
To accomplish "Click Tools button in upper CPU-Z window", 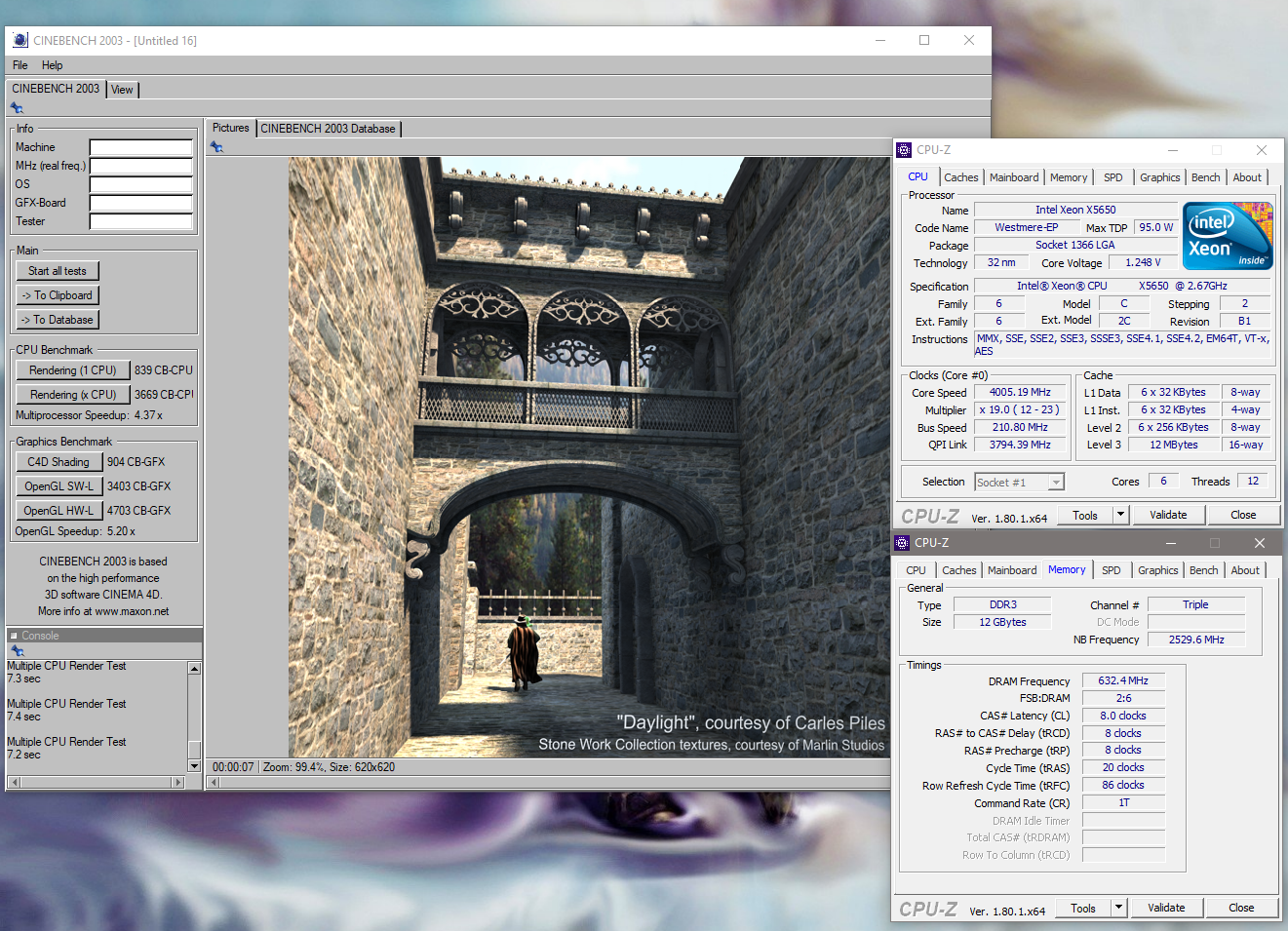I will (x=1085, y=515).
